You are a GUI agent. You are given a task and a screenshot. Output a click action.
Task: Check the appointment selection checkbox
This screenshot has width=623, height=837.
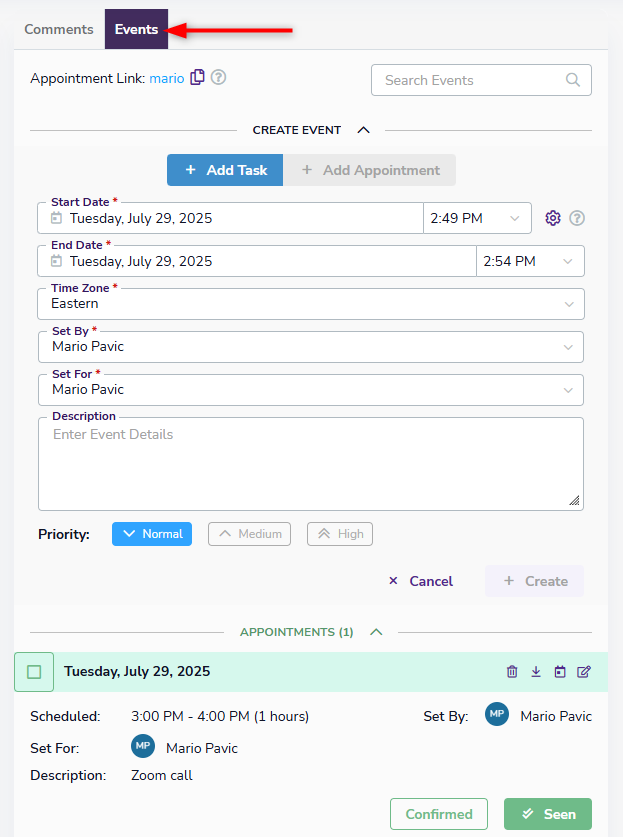34,672
